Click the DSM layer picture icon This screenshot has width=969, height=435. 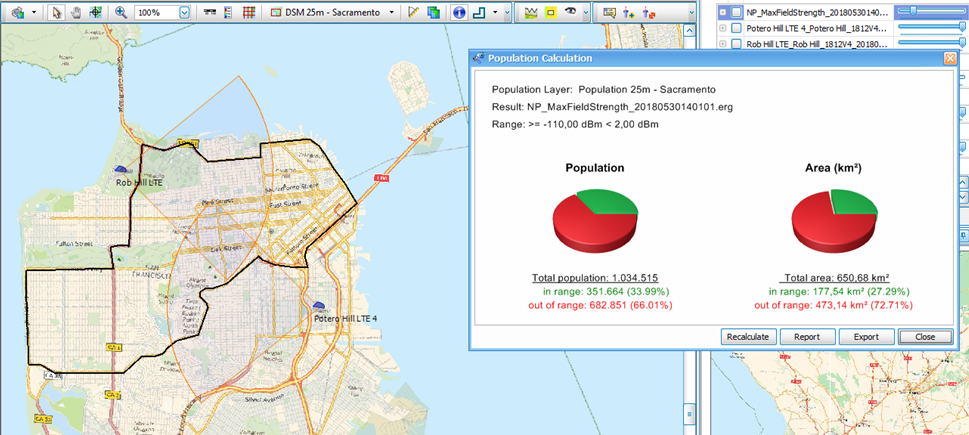(276, 12)
